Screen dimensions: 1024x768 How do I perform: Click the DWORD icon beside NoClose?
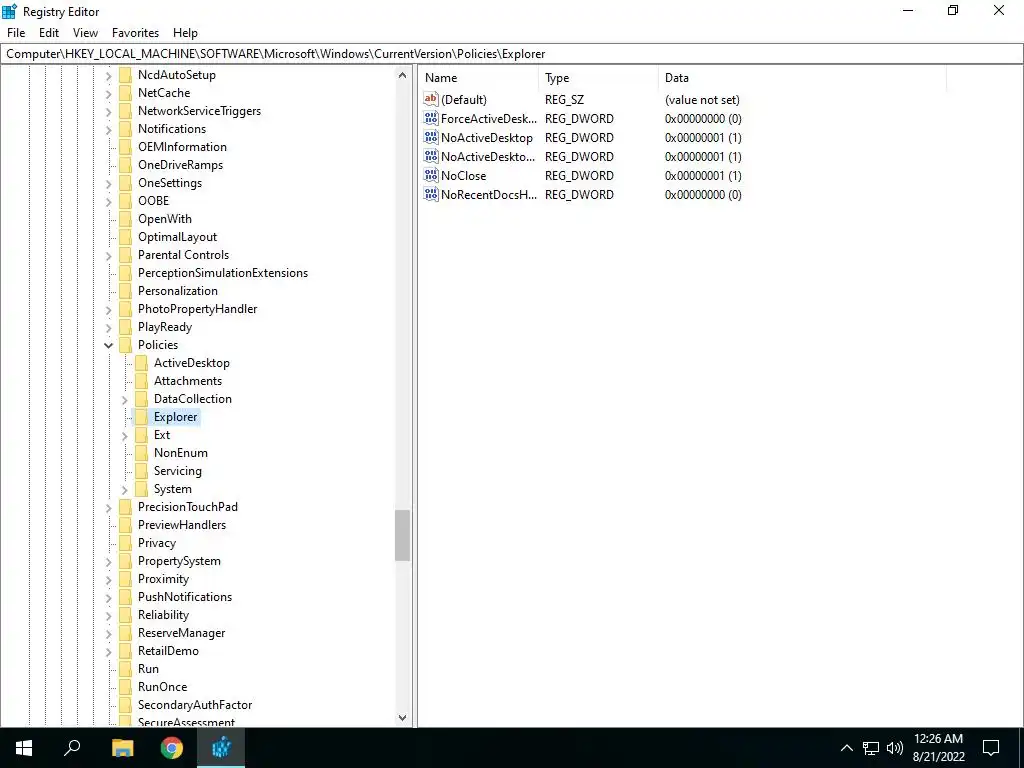click(x=430, y=176)
